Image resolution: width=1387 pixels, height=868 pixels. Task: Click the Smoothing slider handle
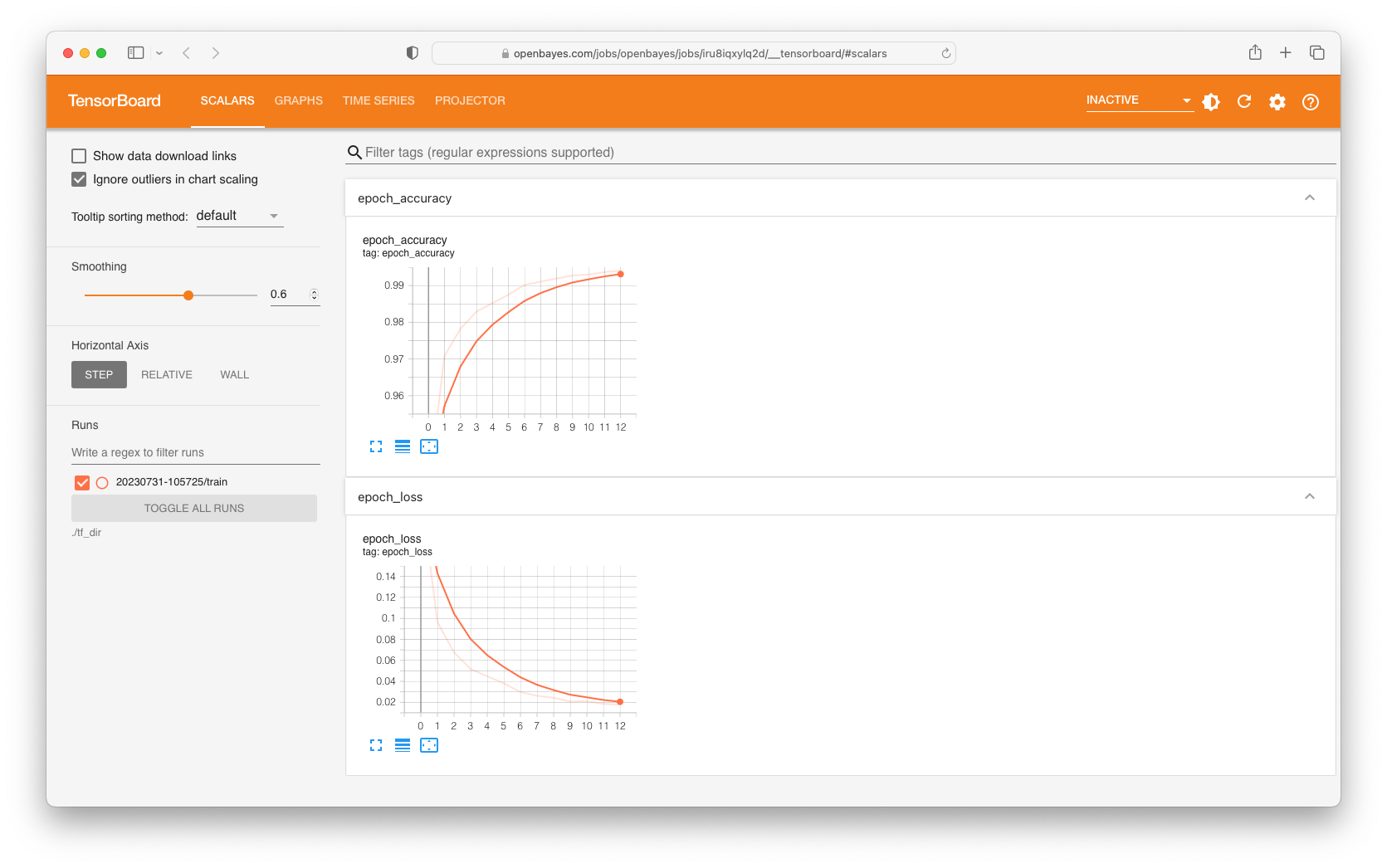(x=188, y=295)
